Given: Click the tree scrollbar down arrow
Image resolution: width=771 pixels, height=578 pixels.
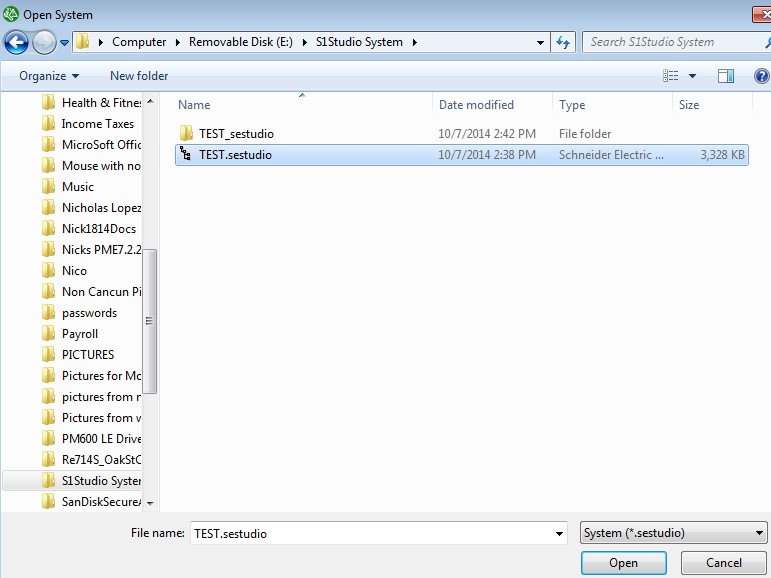Looking at the screenshot, I should coord(150,503).
